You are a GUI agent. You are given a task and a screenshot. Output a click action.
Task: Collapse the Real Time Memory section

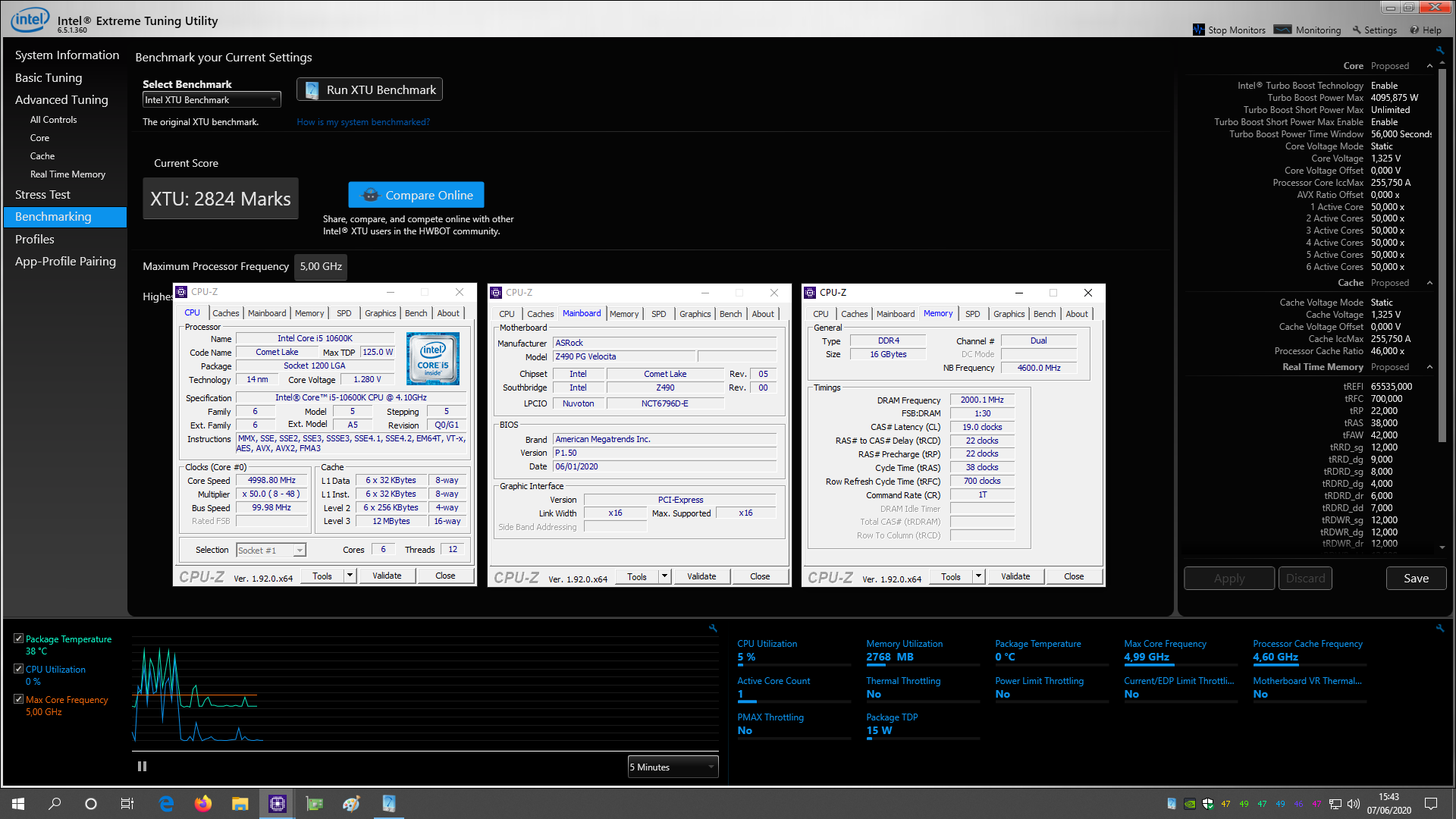click(1430, 367)
